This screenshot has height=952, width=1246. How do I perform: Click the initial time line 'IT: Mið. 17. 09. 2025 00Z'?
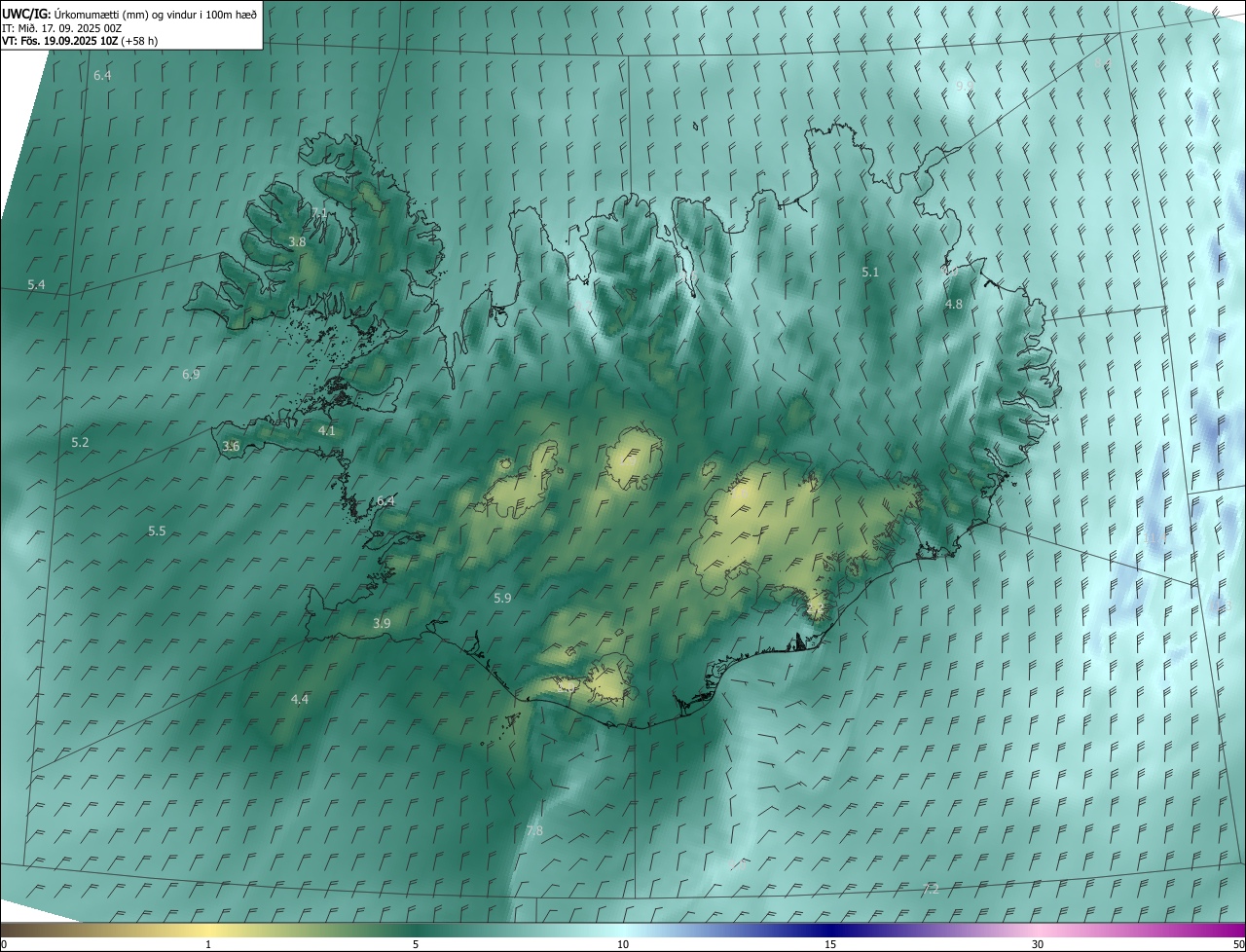point(62,28)
